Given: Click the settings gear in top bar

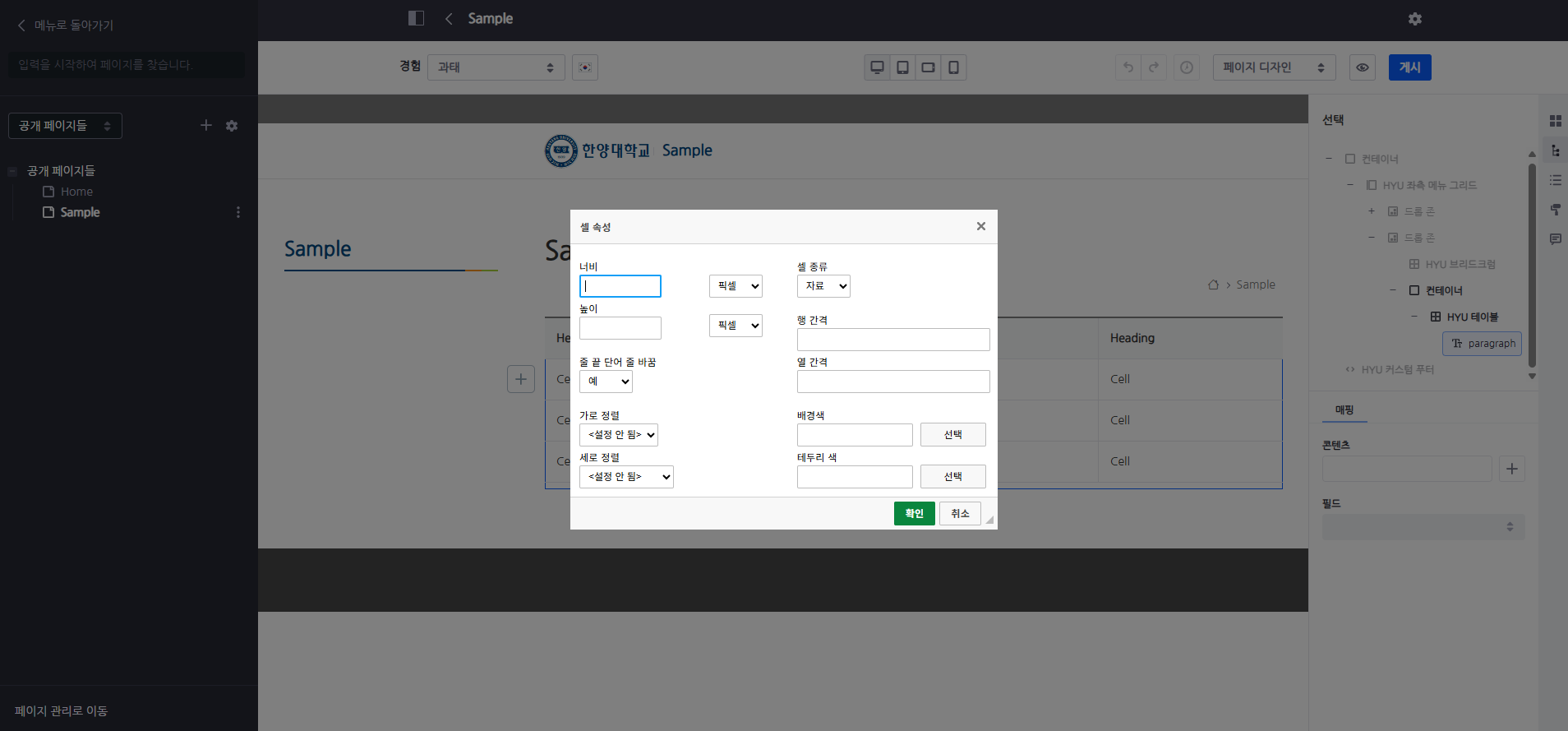Looking at the screenshot, I should click(1414, 19).
